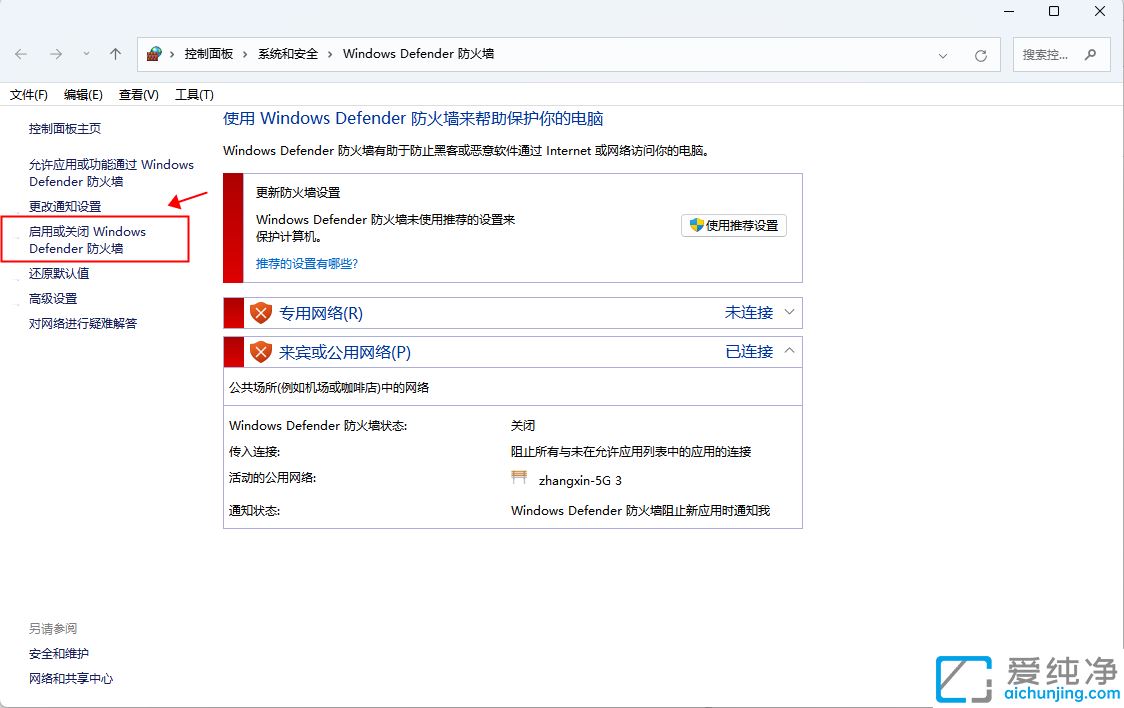The height and width of the screenshot is (708, 1124).
Task: Open the 文件(F) menu
Action: (29, 95)
